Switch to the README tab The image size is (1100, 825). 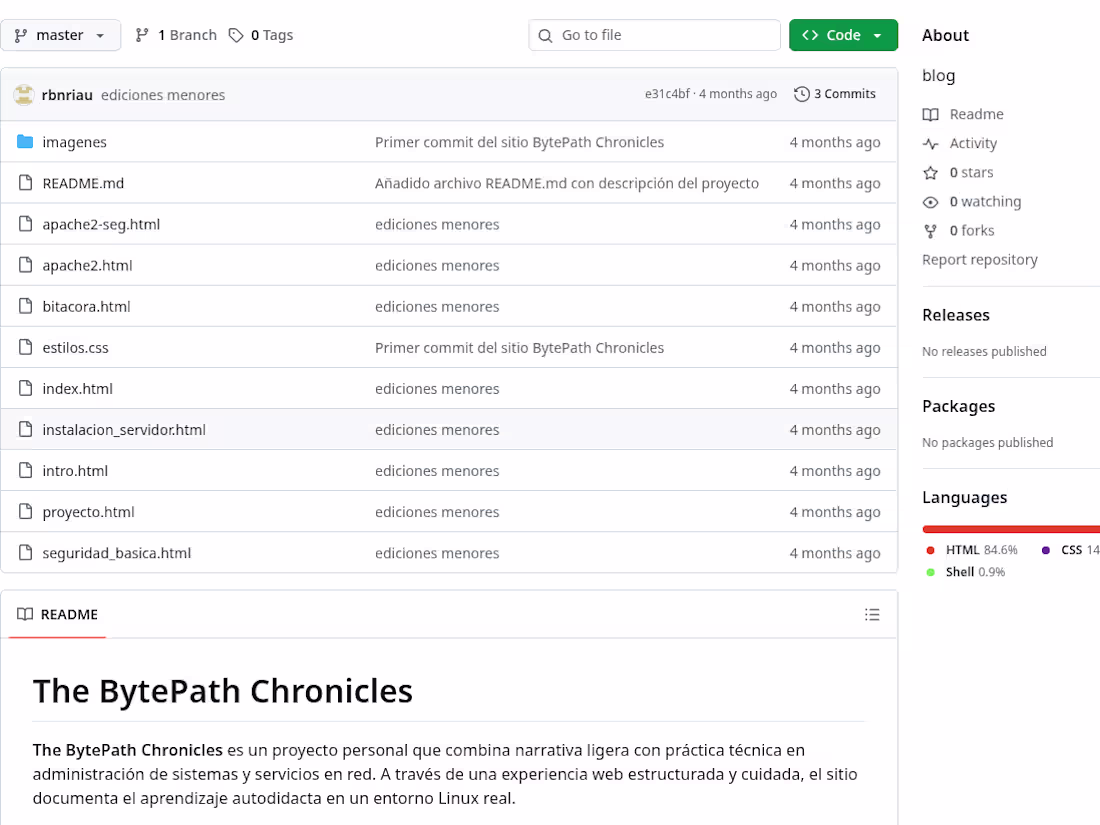pos(57,614)
